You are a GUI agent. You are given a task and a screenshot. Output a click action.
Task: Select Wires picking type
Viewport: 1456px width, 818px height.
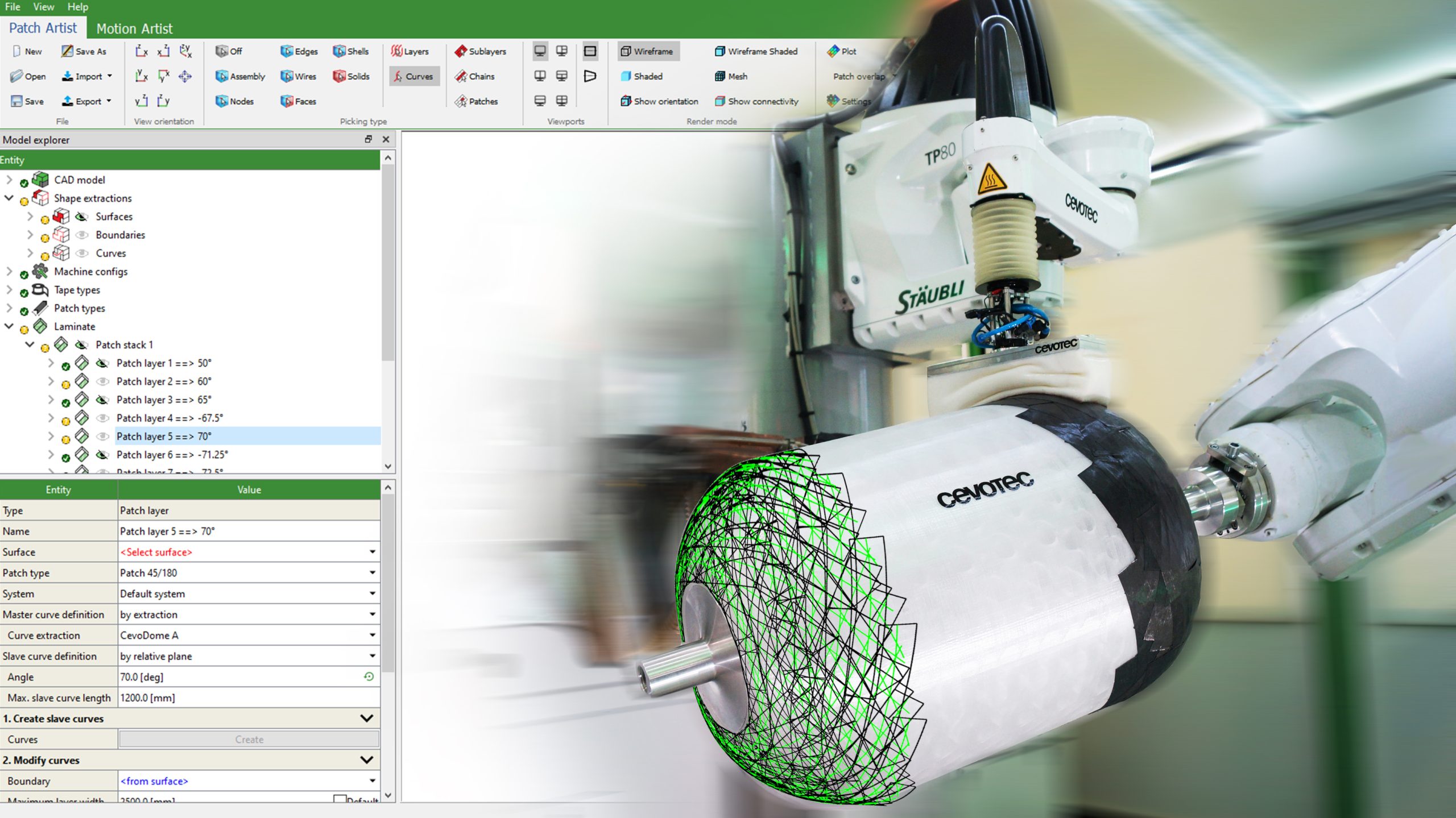[298, 76]
